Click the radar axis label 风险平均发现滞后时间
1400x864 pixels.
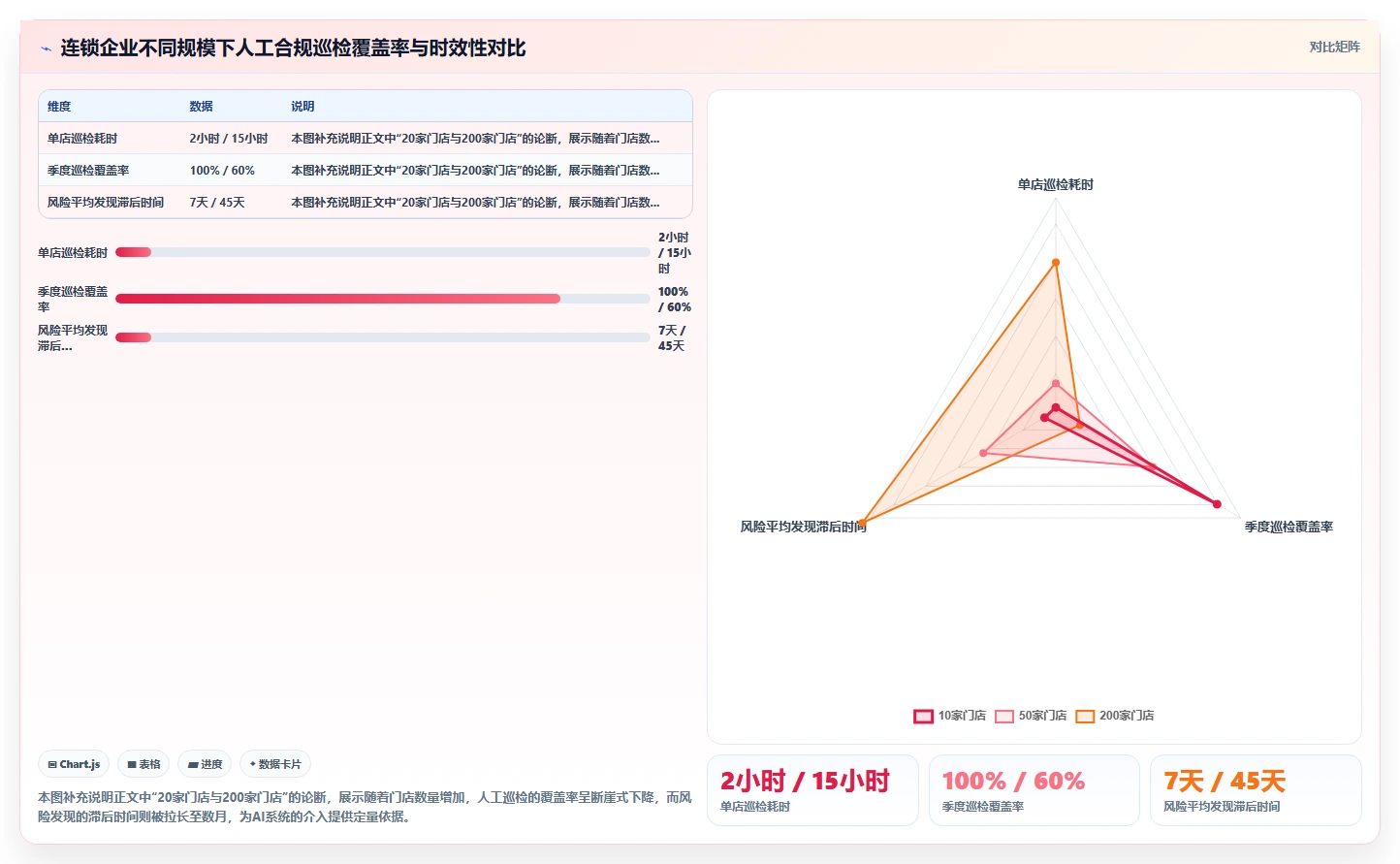804,527
